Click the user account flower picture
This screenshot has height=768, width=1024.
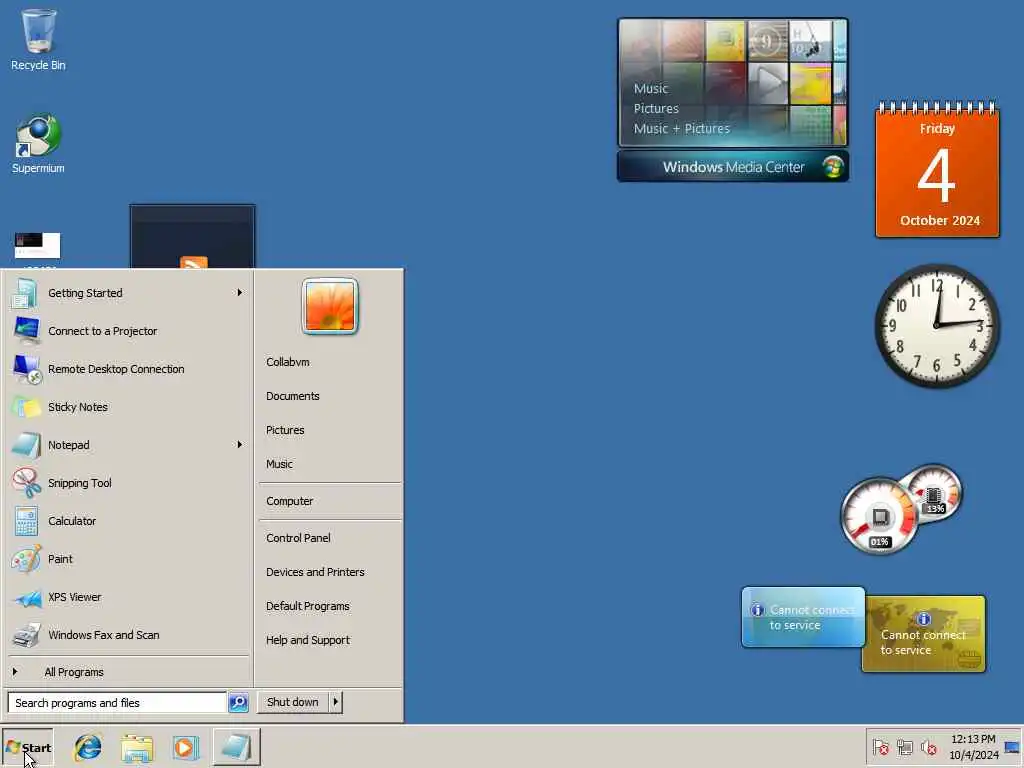(x=330, y=306)
